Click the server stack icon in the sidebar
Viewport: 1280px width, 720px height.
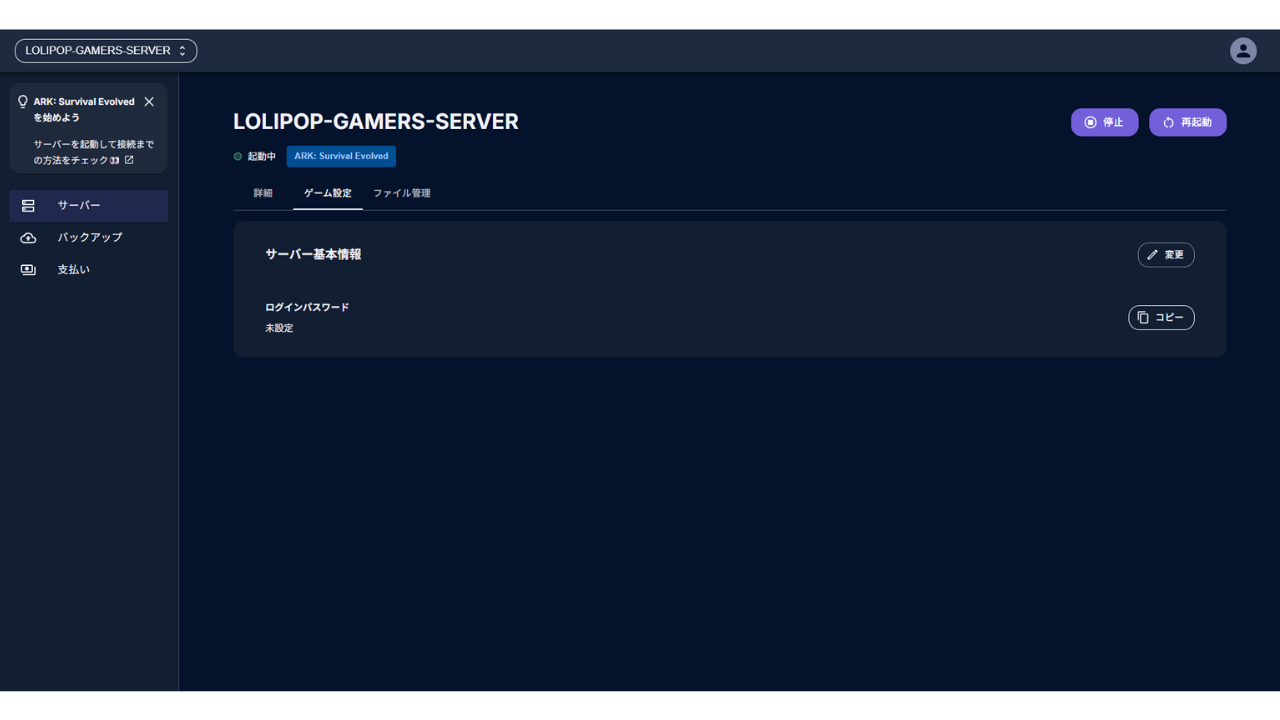pos(28,205)
